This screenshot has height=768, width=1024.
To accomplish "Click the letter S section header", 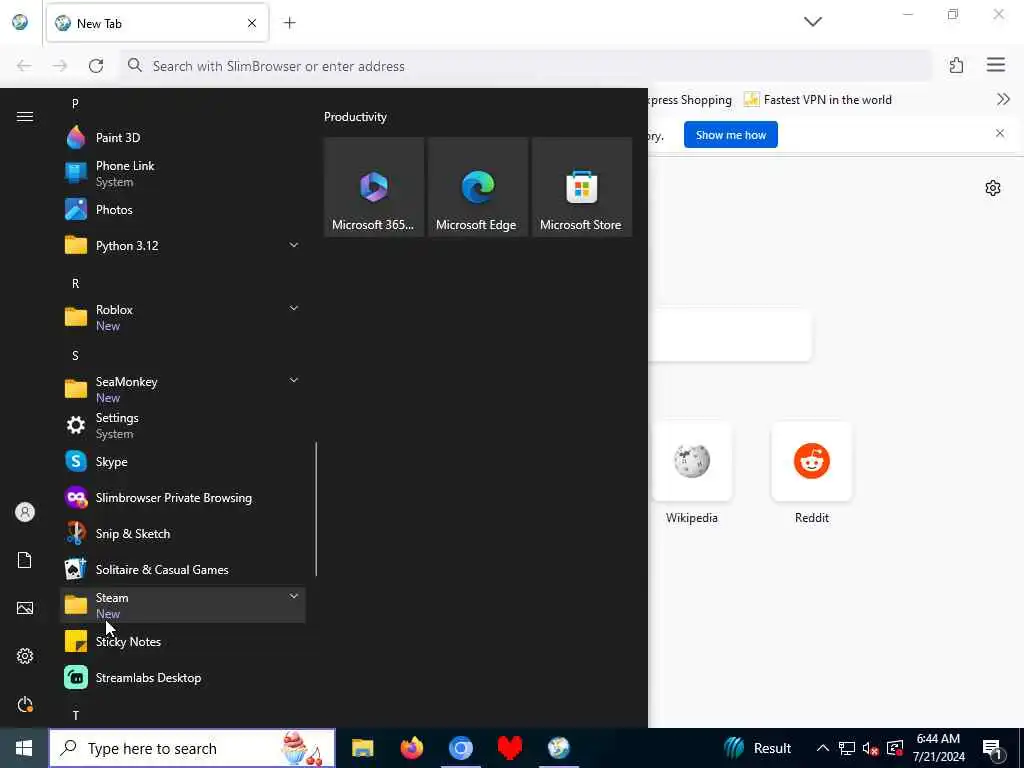I will (75, 355).
